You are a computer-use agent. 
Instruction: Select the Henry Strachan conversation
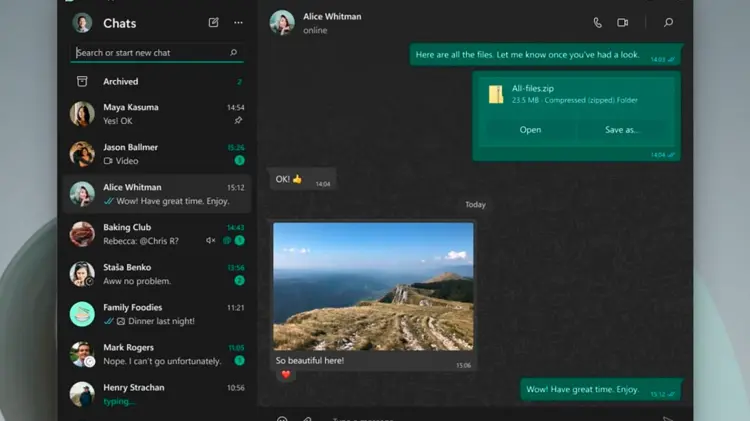click(158, 393)
